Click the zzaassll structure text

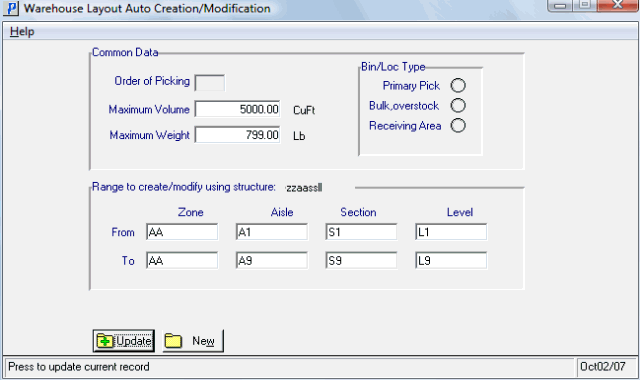[304, 188]
